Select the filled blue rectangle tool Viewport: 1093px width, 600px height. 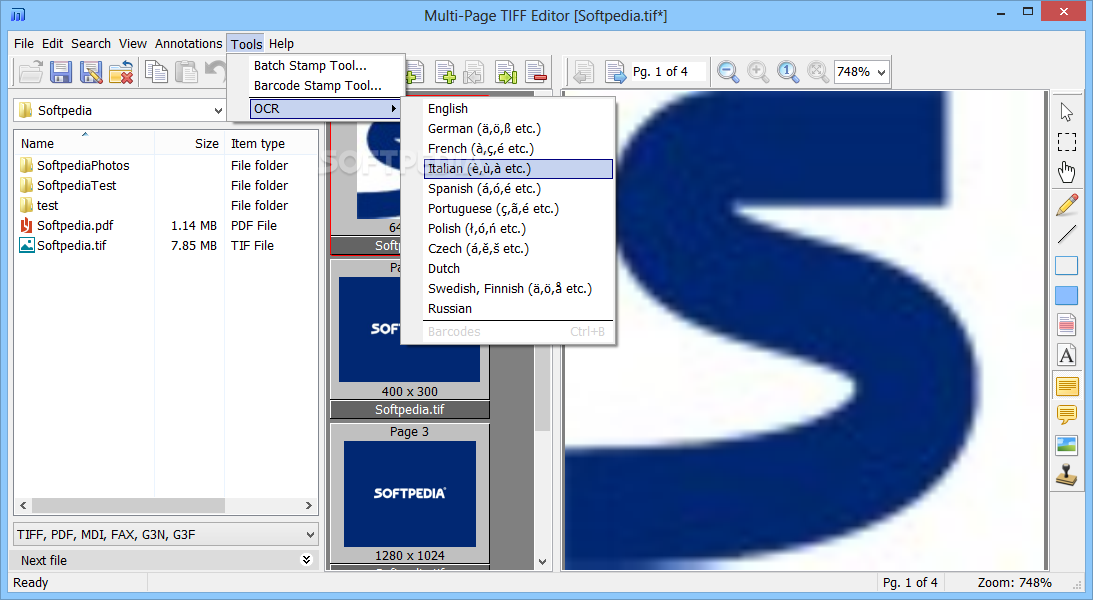(x=1067, y=295)
